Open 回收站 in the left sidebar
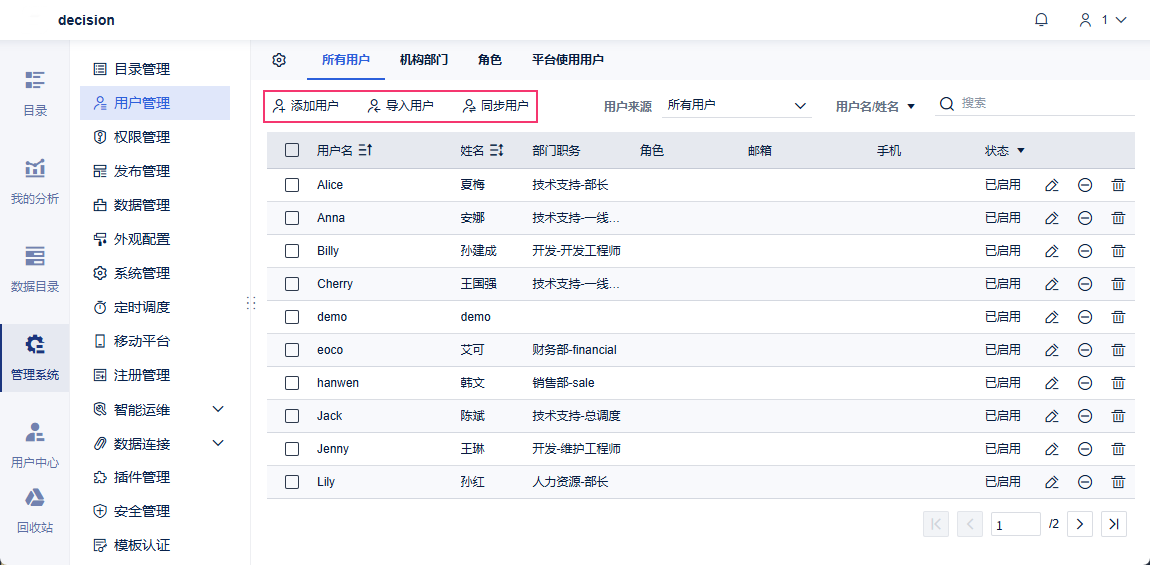The width and height of the screenshot is (1150, 565). (x=35, y=510)
